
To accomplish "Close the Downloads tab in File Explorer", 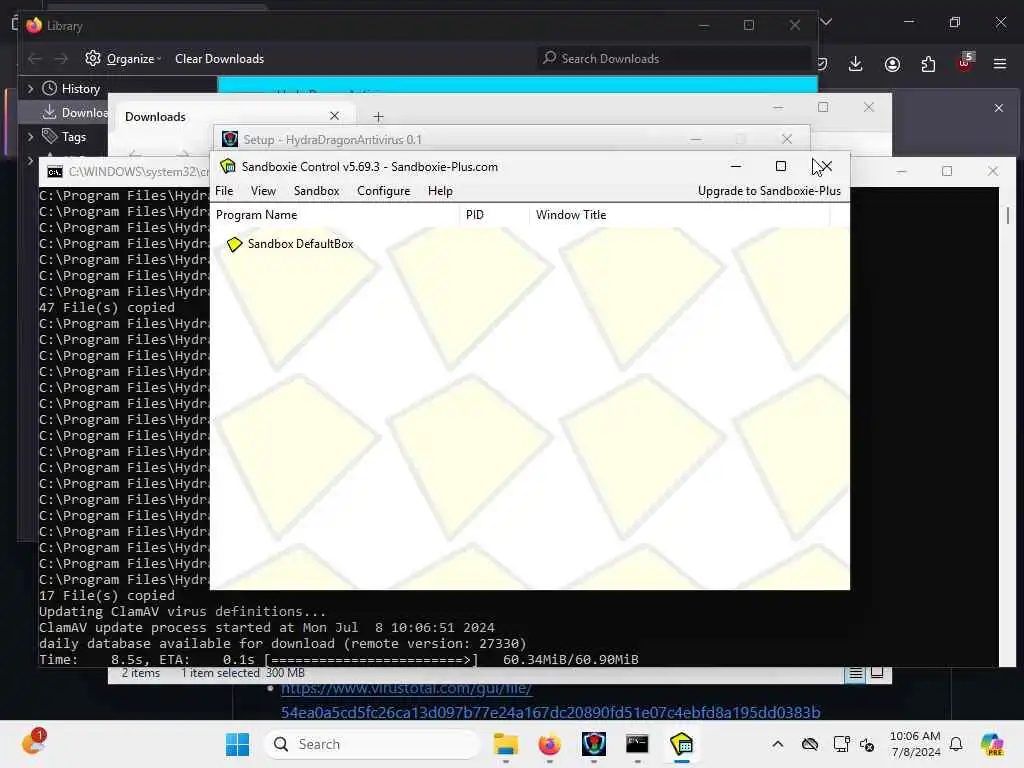I will (x=334, y=116).
